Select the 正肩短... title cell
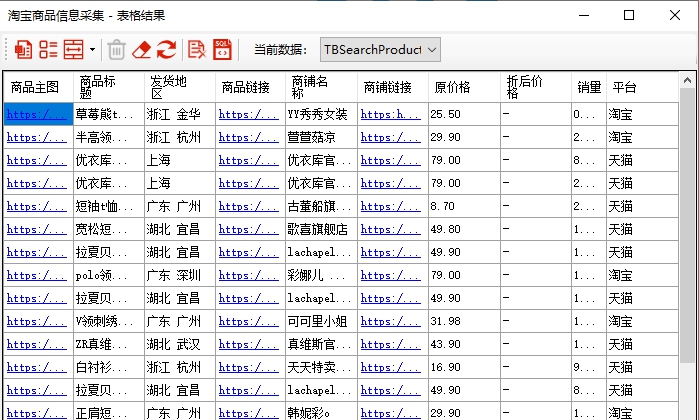This screenshot has width=699, height=420. tap(109, 413)
